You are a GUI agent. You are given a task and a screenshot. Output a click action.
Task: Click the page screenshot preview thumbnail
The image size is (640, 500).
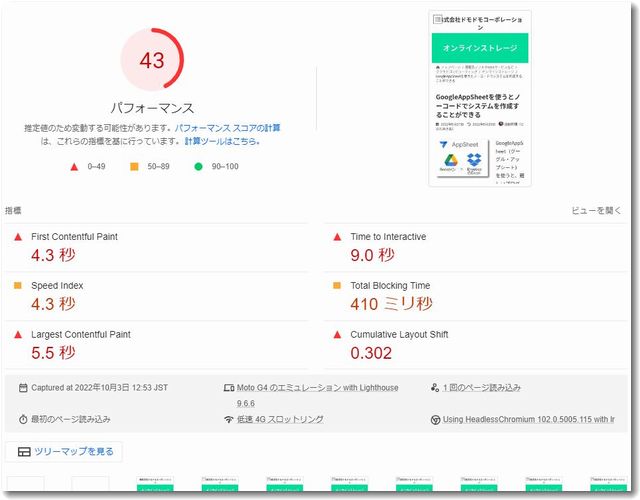click(479, 98)
